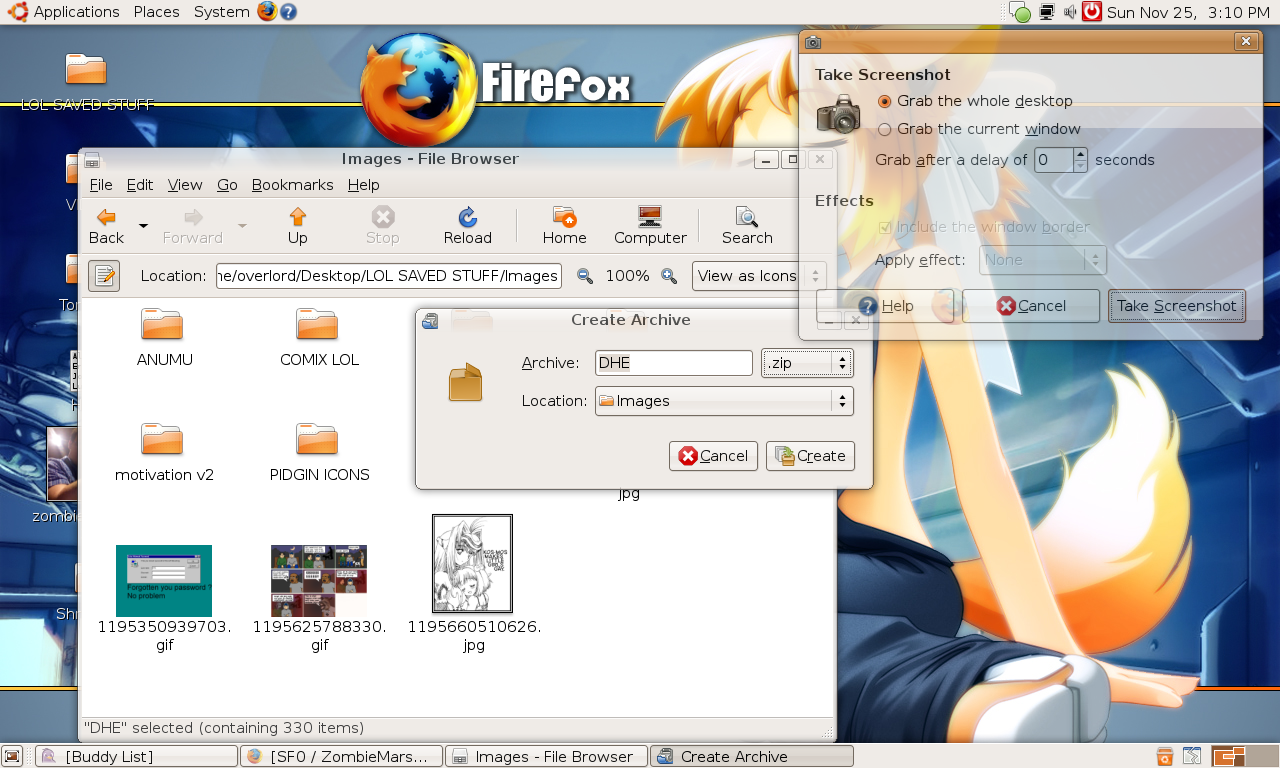Click the Archive name field containing DHE
Viewport: 1280px width, 768px height.
click(673, 363)
